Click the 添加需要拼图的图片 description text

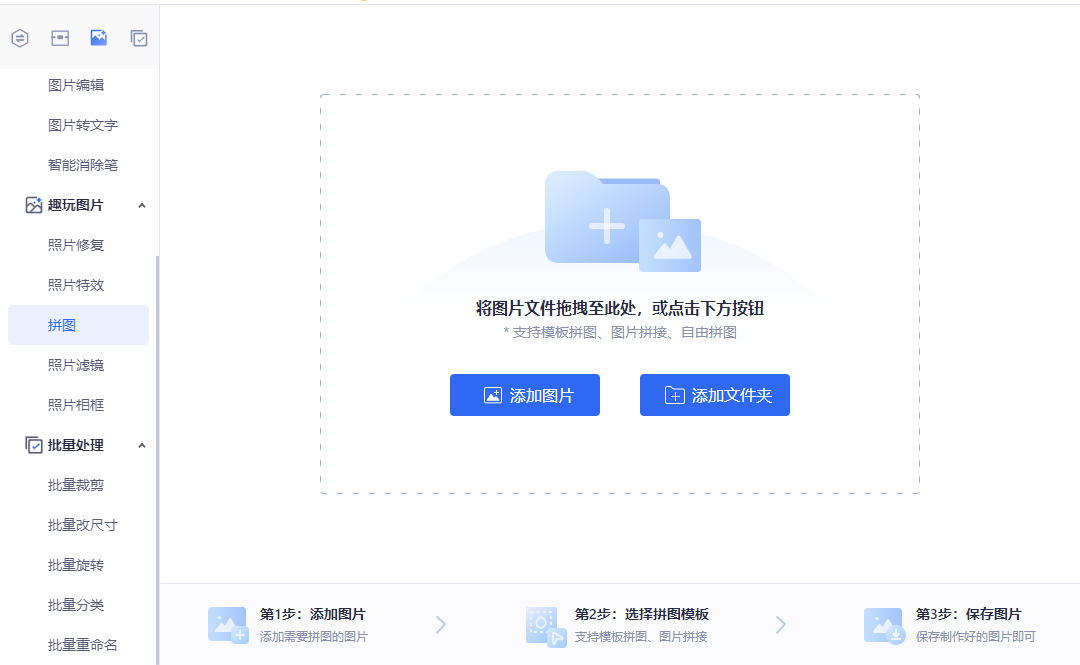tap(313, 637)
